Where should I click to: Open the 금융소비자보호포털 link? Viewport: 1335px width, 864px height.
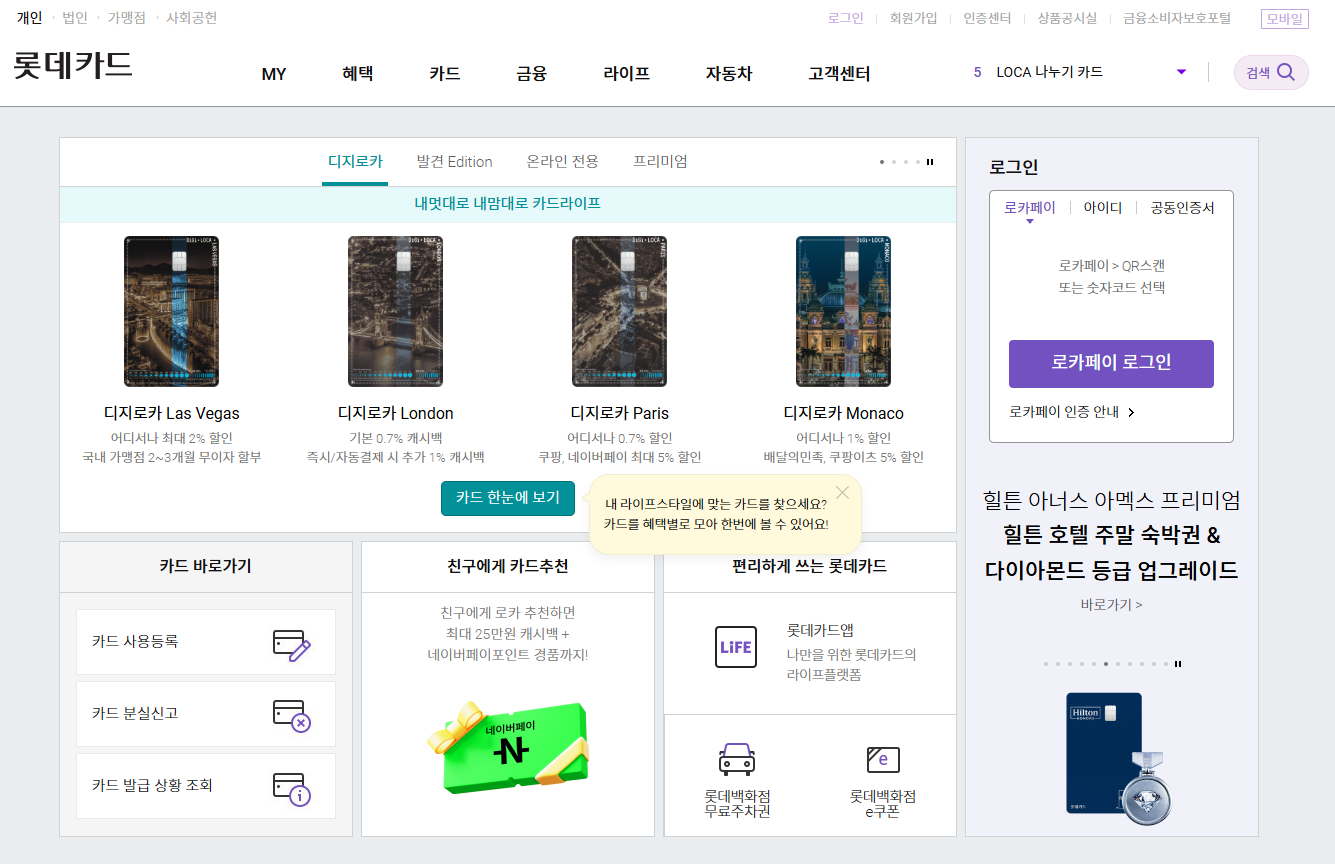pyautogui.click(x=1177, y=18)
